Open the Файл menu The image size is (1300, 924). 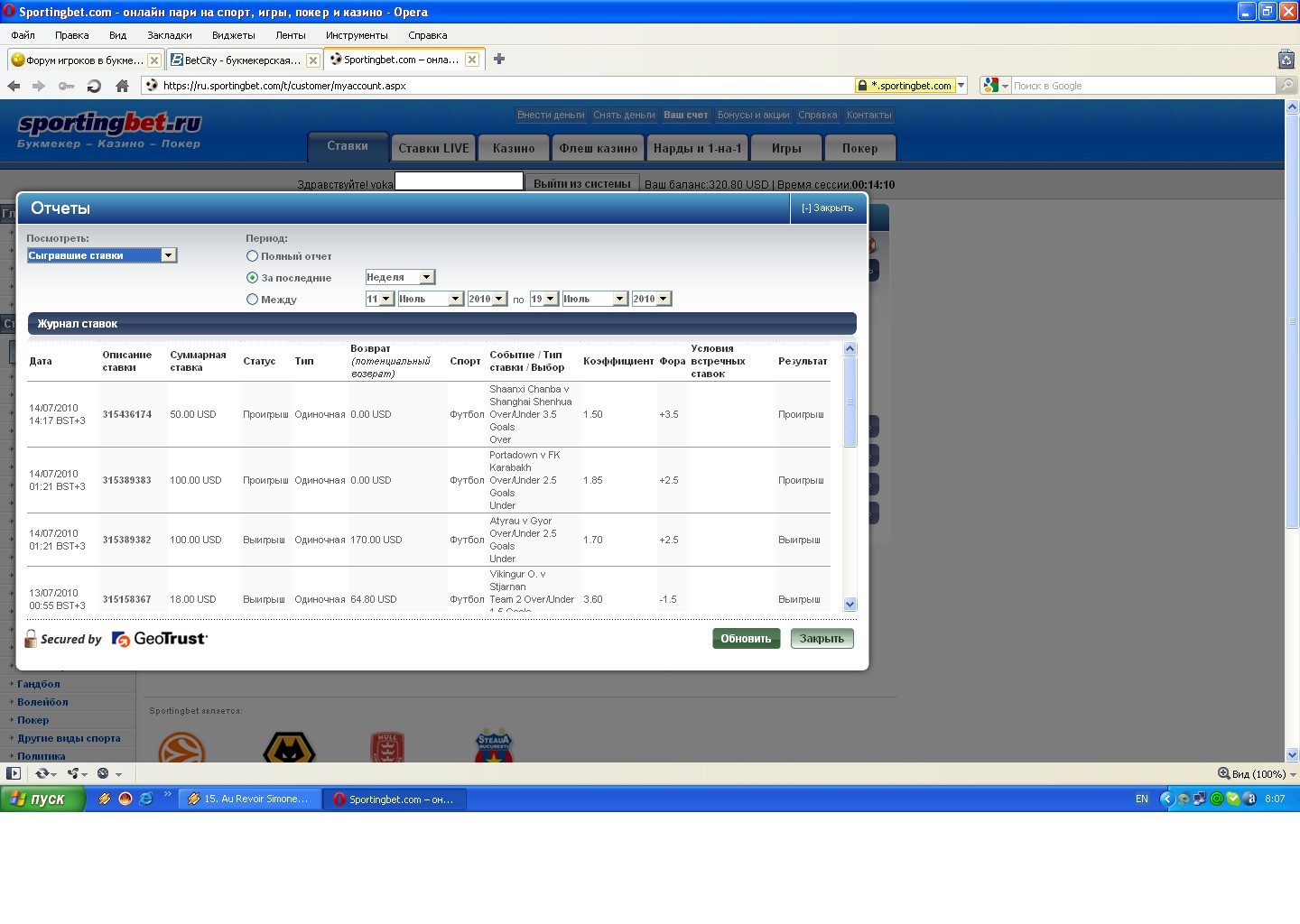click(23, 35)
